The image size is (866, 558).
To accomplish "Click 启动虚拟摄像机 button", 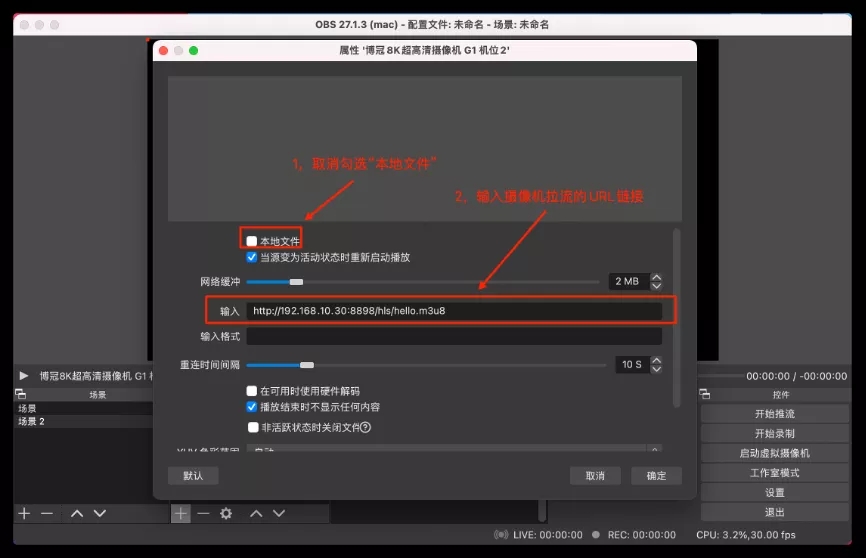I will (775, 453).
